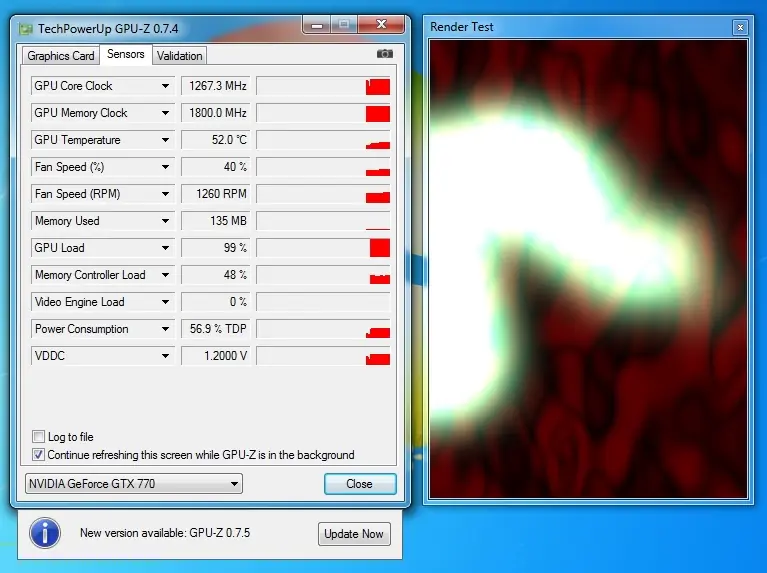The image size is (767, 573).
Task: Click the 1.2000 V VDDC value
Action: coord(216,356)
